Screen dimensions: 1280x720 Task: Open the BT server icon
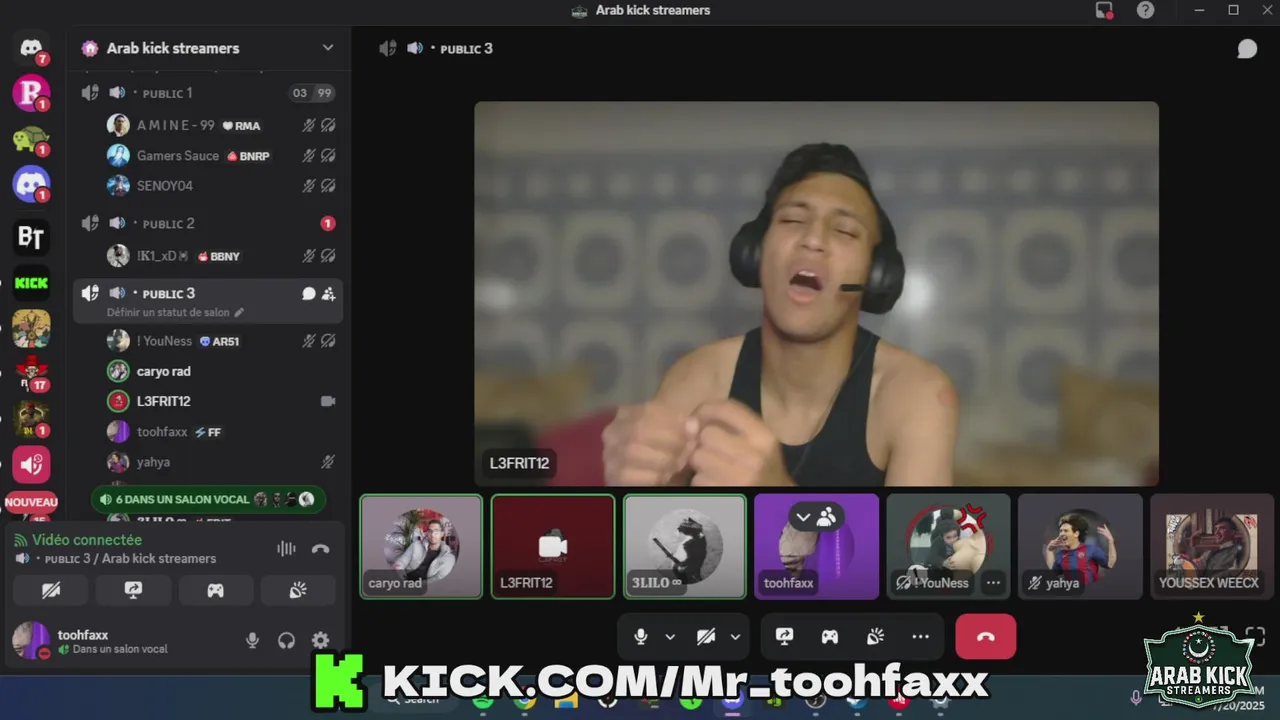tap(31, 237)
